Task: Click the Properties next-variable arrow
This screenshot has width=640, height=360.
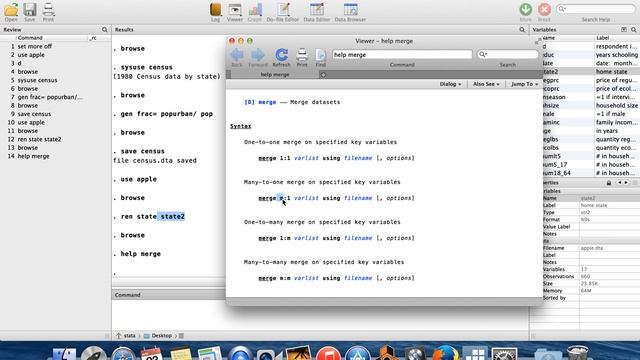Action: [627, 183]
